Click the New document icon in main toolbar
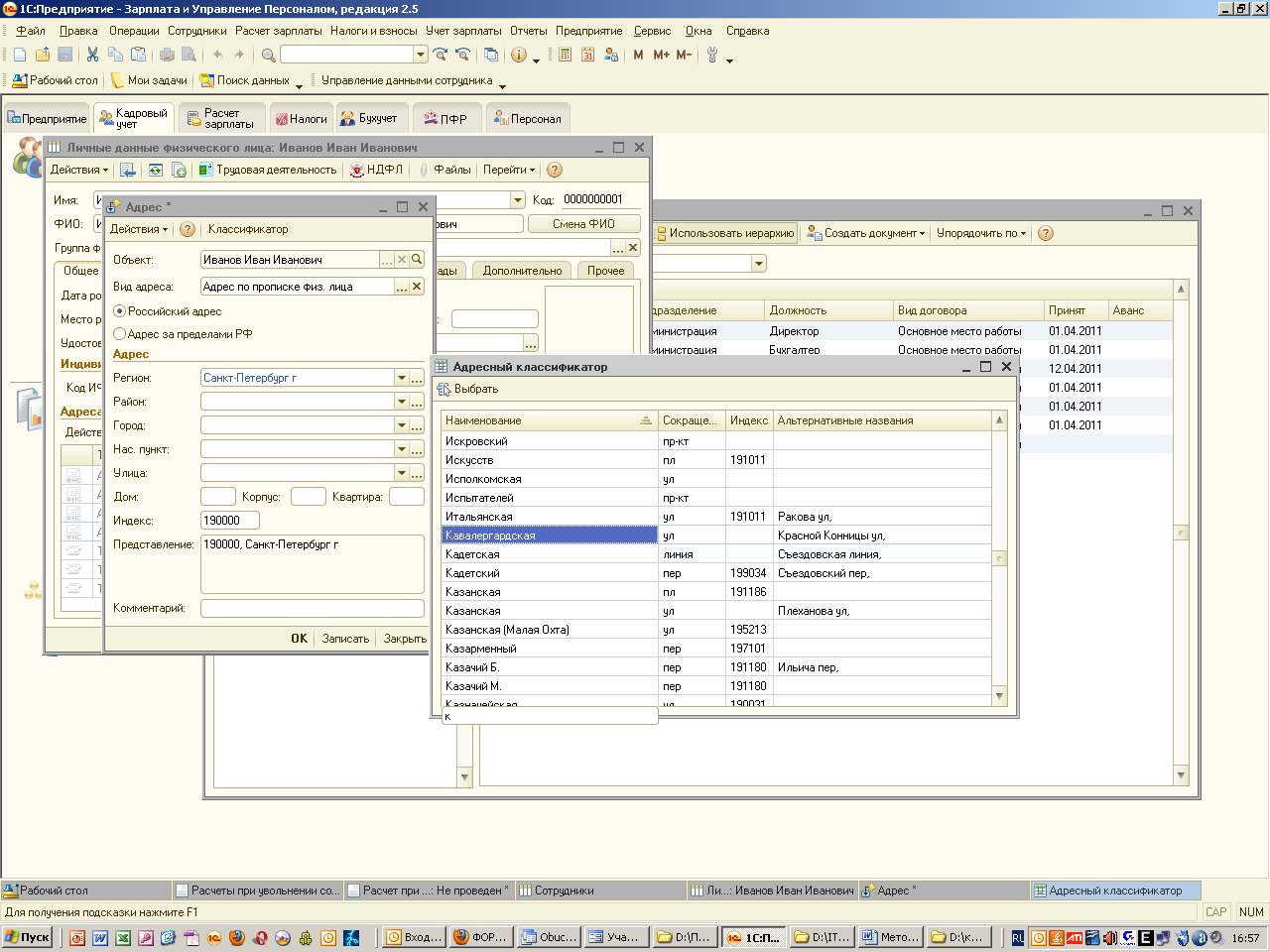Screen dimensions: 1270x952 coord(20,55)
